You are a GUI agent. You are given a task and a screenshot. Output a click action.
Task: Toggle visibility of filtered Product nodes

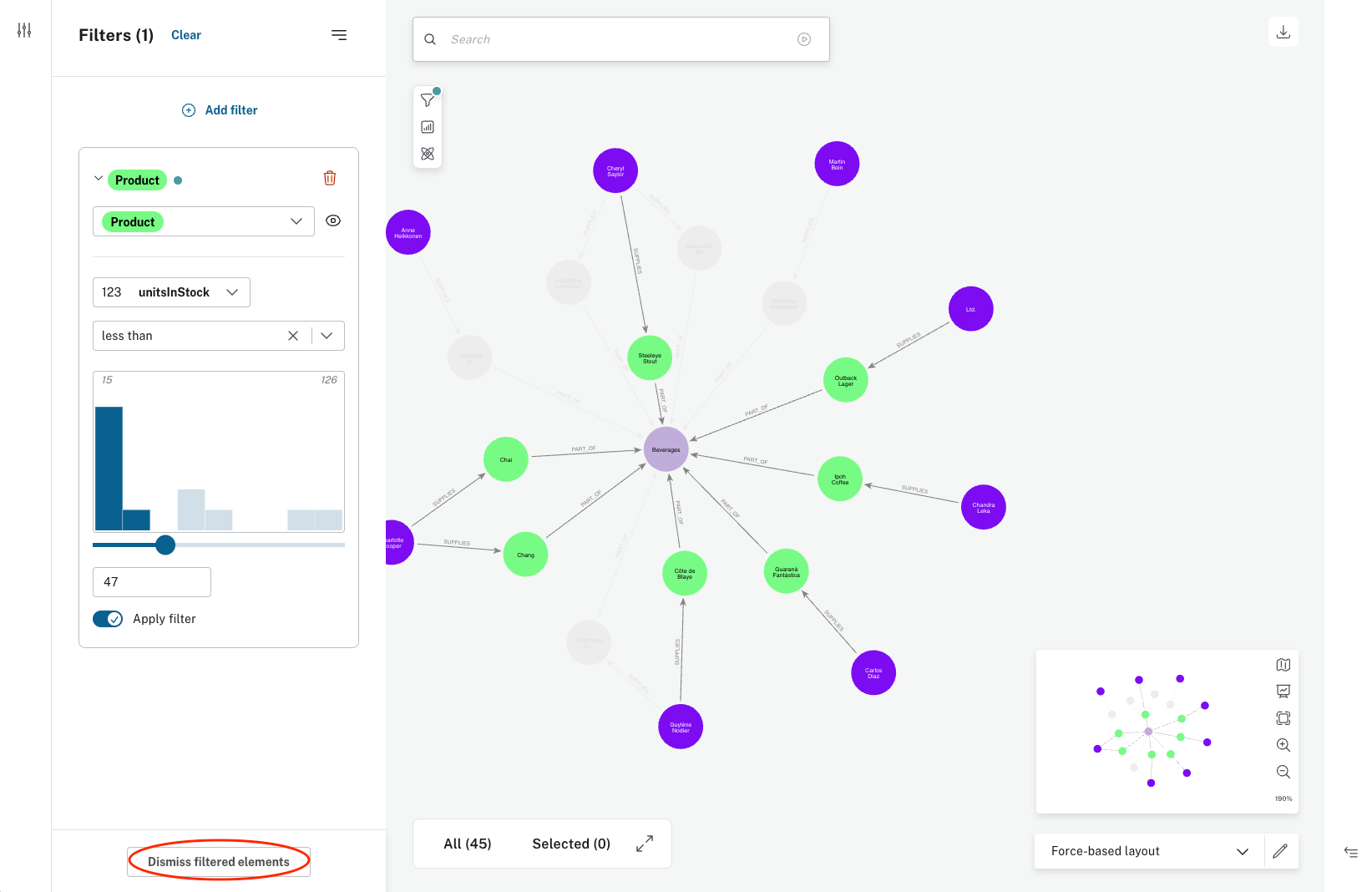coord(332,220)
